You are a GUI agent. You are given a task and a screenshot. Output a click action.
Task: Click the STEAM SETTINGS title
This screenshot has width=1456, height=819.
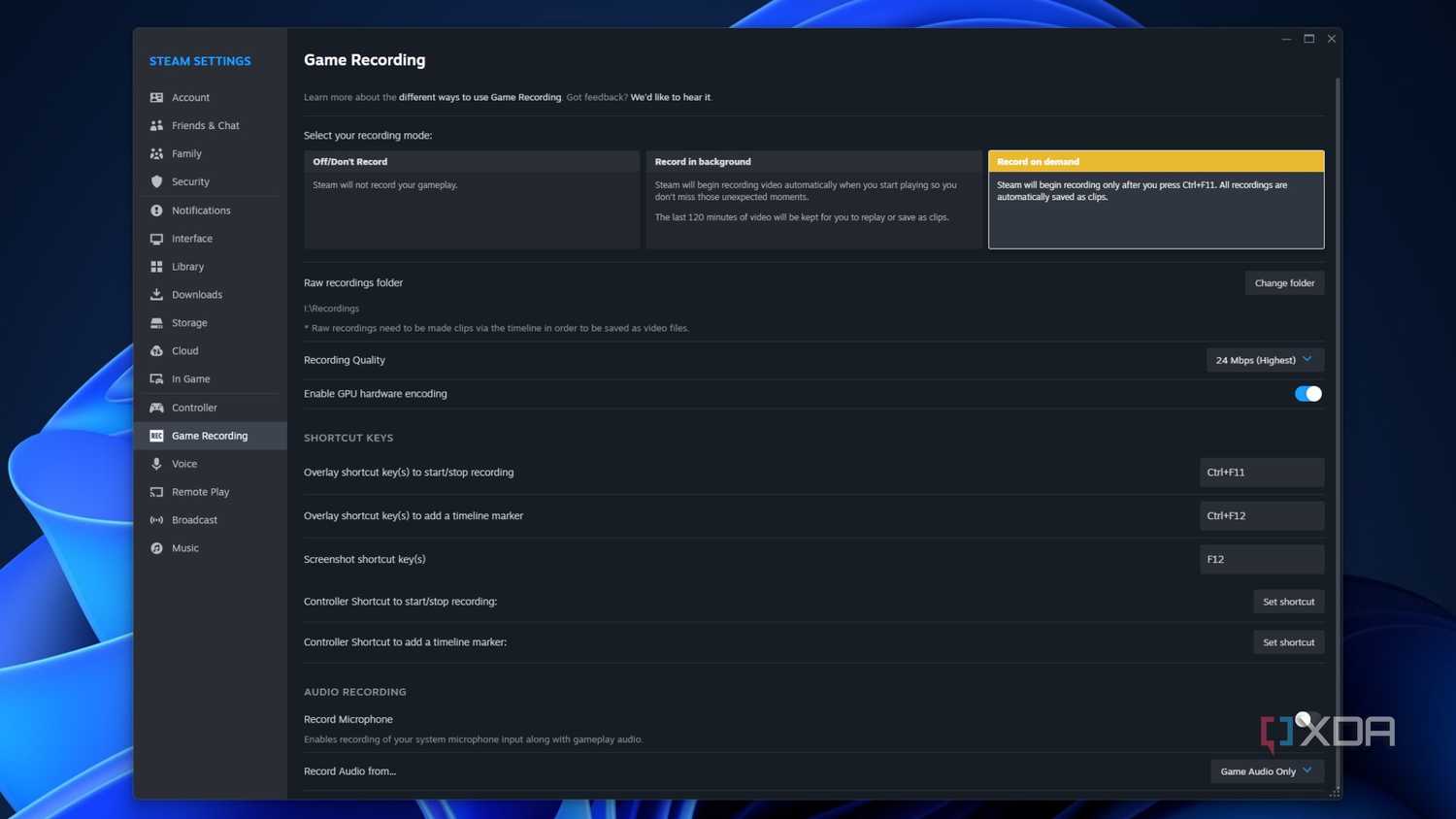pyautogui.click(x=200, y=61)
